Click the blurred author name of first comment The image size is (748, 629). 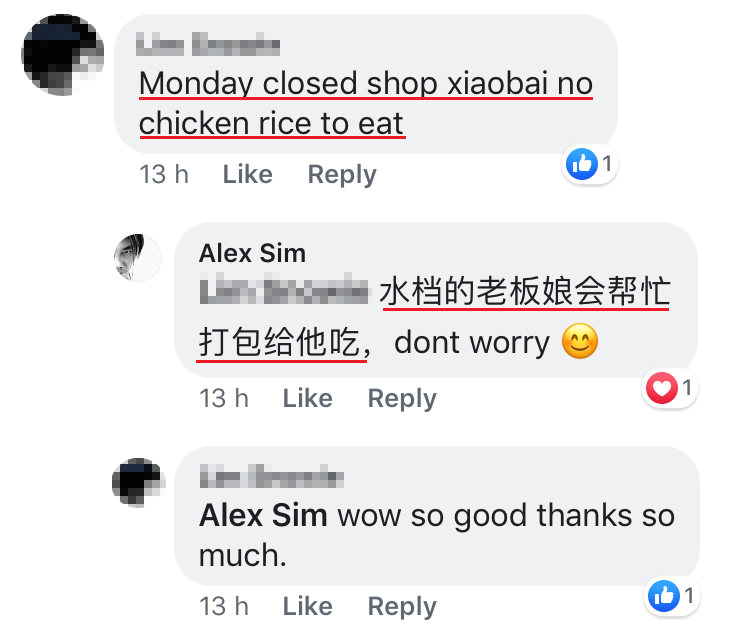tap(208, 44)
